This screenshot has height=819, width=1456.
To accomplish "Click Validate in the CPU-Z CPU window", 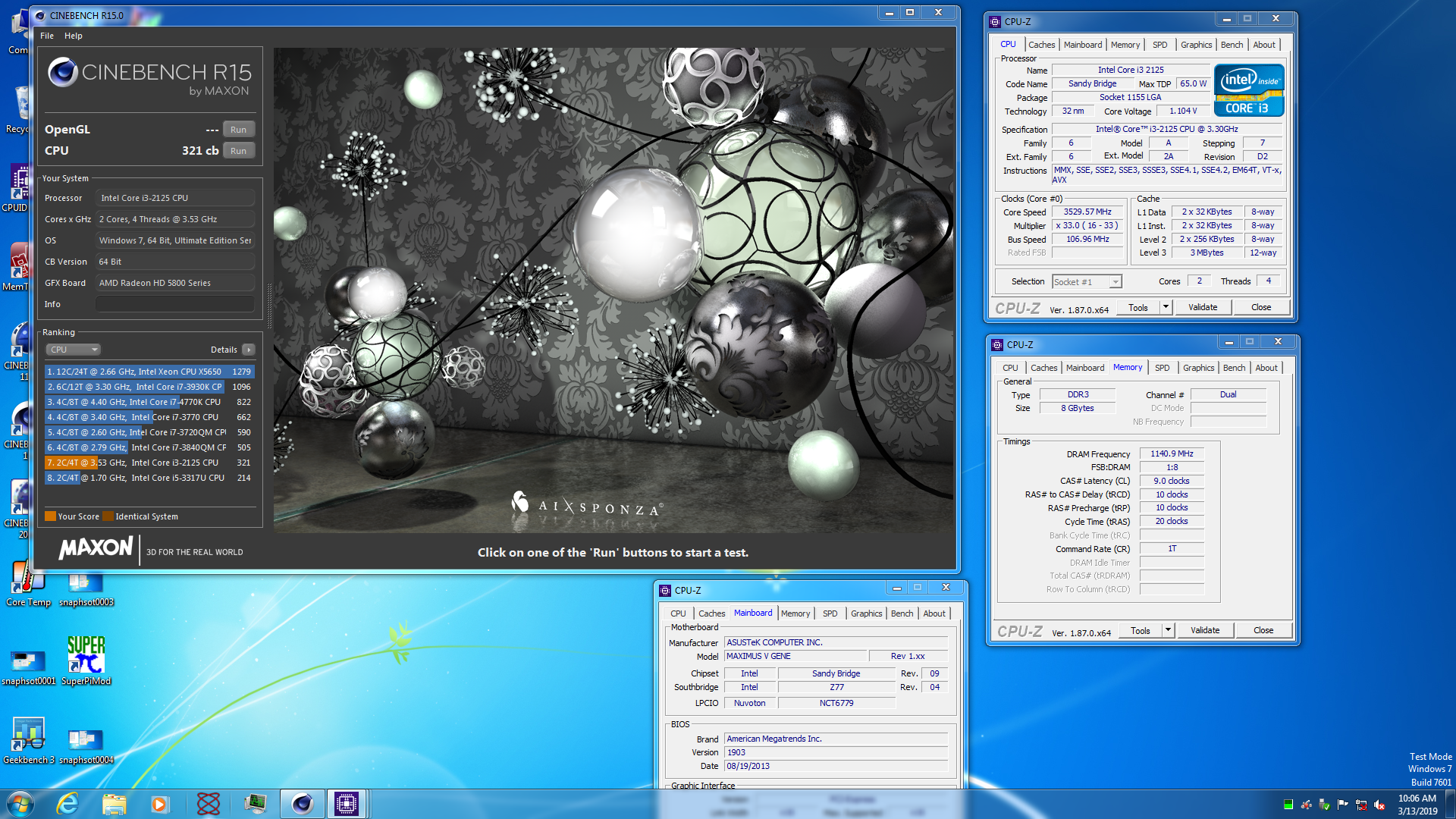I will [x=1203, y=307].
